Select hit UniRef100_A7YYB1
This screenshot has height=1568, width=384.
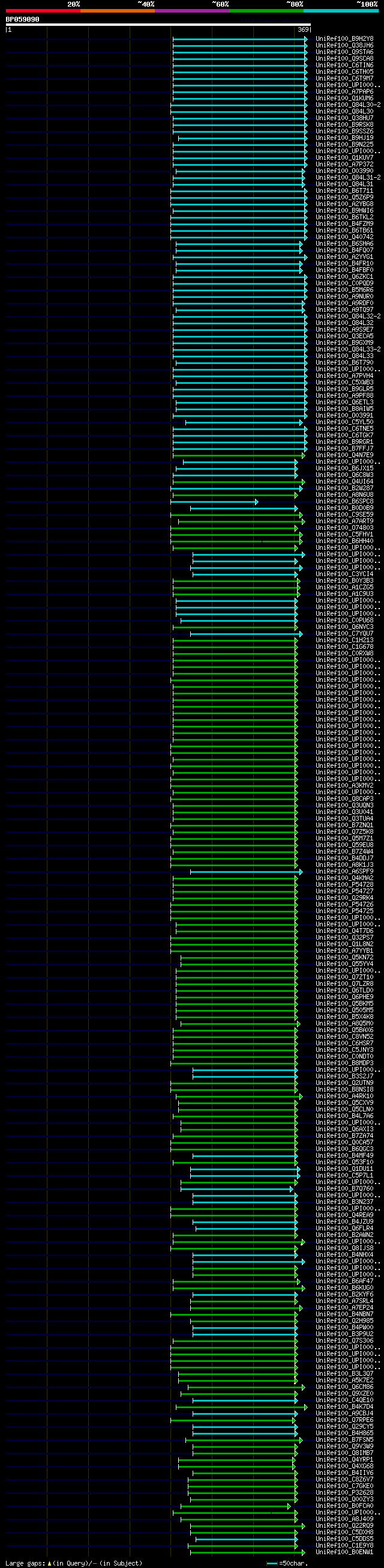pos(344,952)
